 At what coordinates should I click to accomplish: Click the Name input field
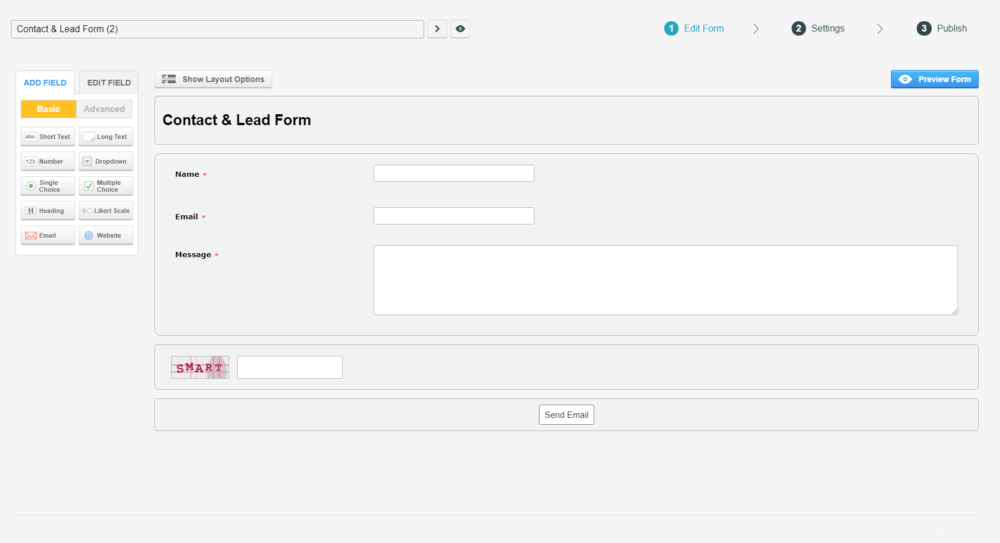454,174
